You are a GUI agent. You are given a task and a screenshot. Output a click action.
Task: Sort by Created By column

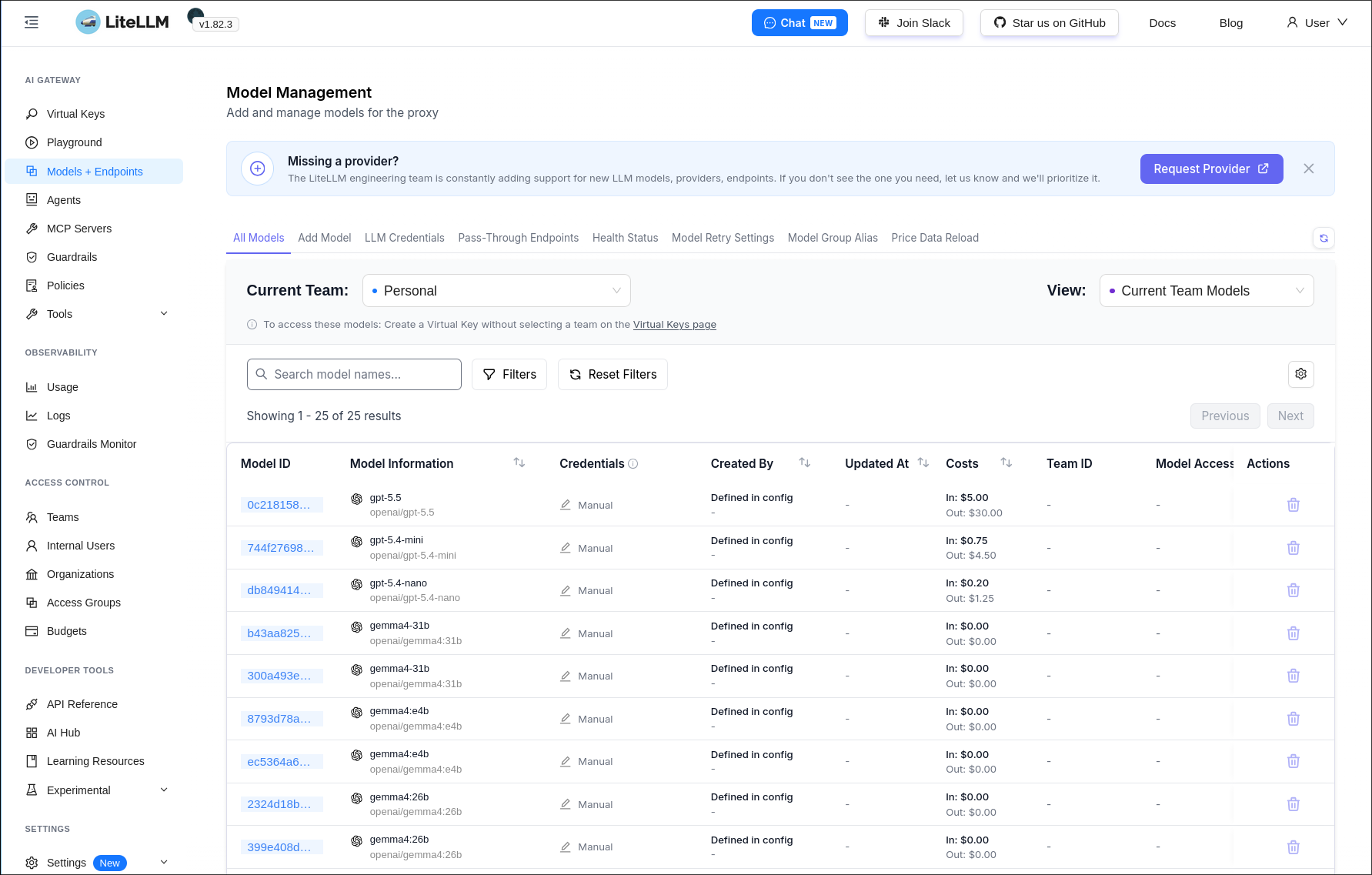tap(805, 463)
